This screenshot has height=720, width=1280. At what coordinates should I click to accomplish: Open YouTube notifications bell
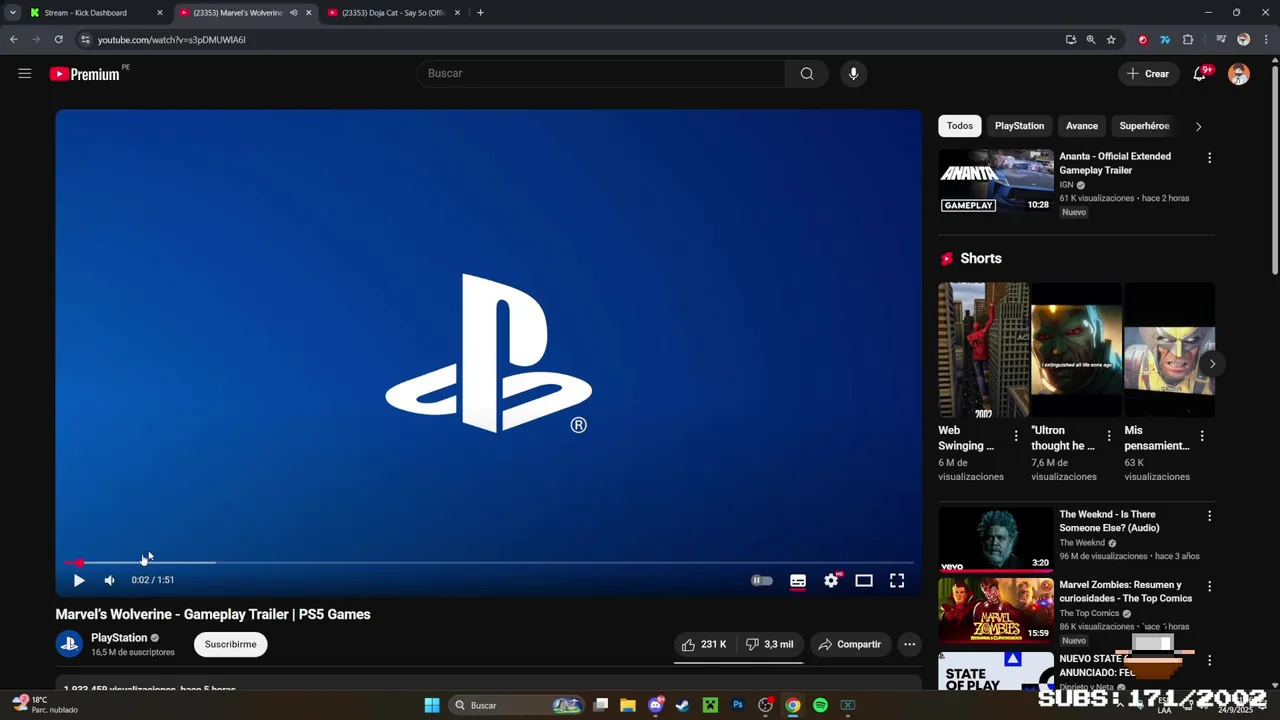[x=1200, y=73]
